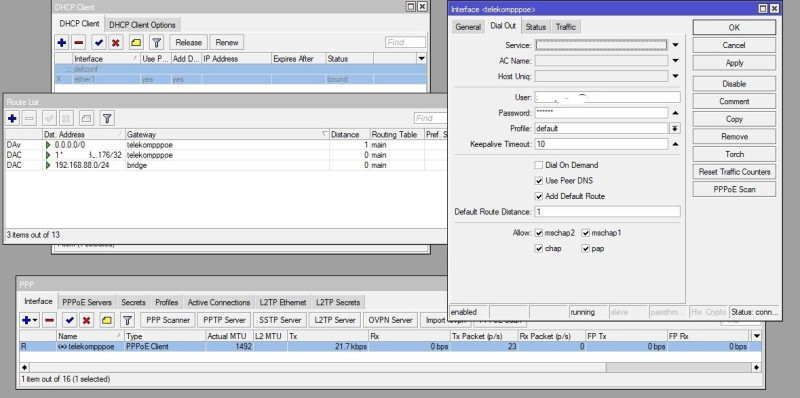Open Secrets tab in PPP window

[x=133, y=302]
